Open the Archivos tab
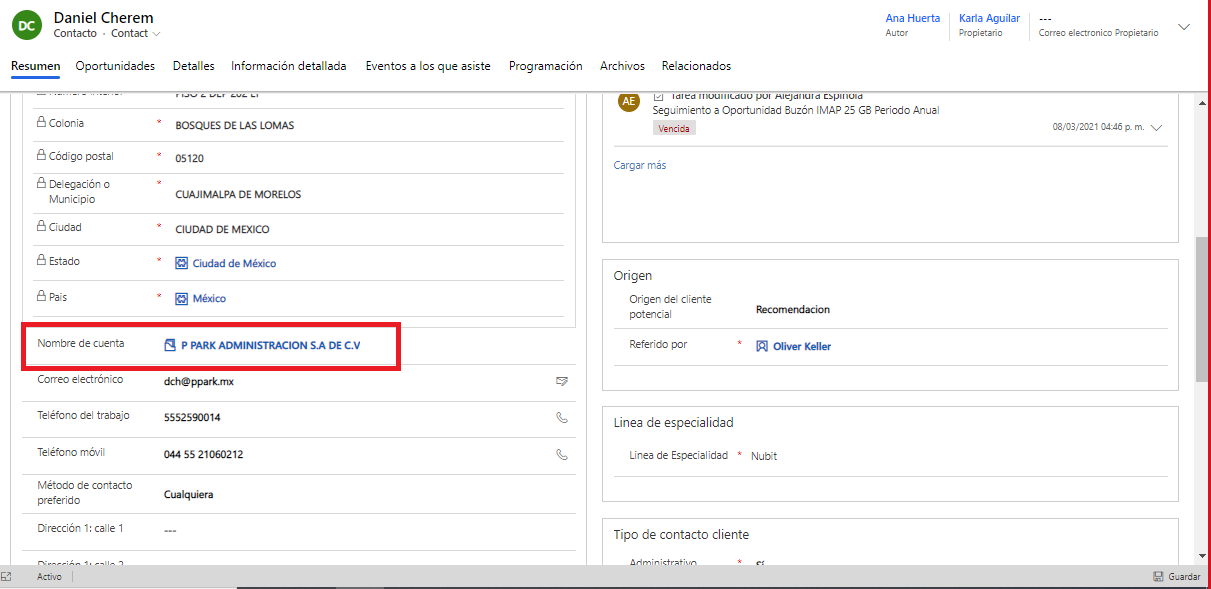 pyautogui.click(x=622, y=66)
